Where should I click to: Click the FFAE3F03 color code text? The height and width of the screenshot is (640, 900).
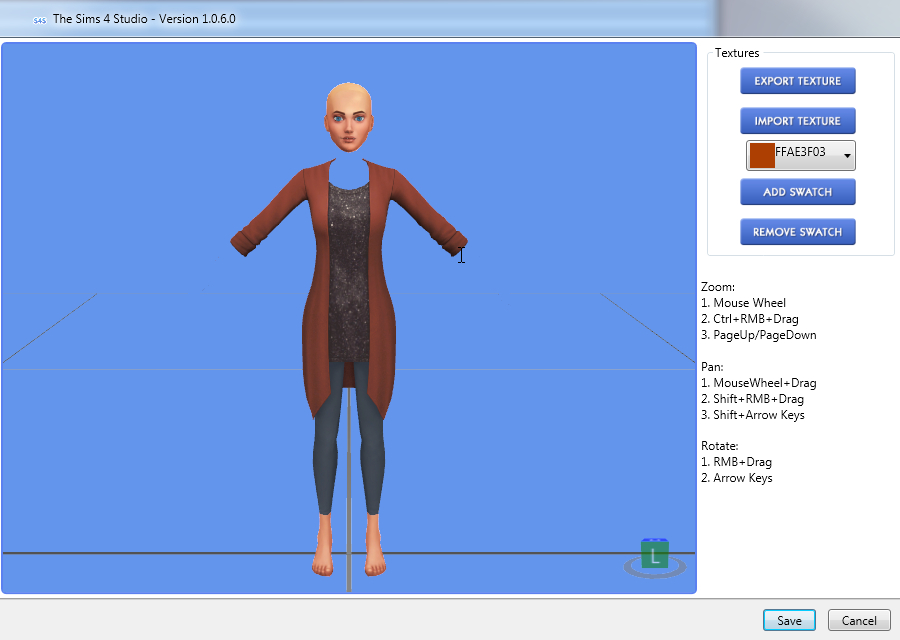point(800,152)
